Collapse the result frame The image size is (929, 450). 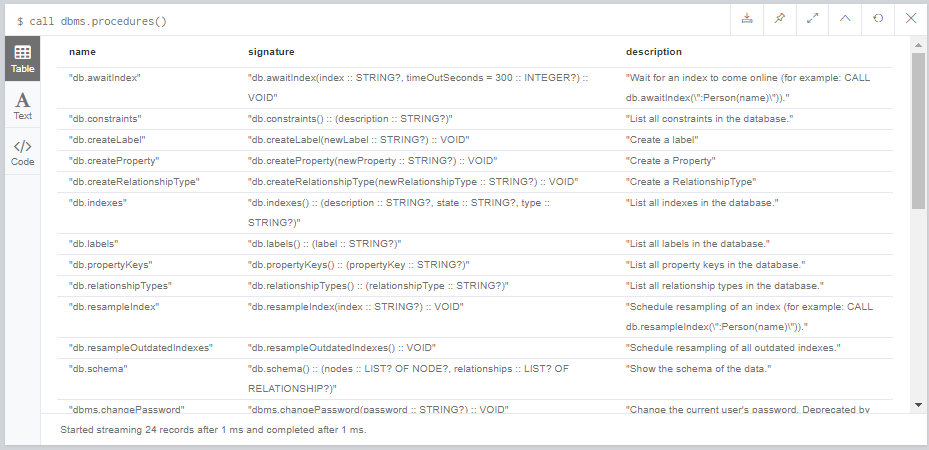[845, 18]
